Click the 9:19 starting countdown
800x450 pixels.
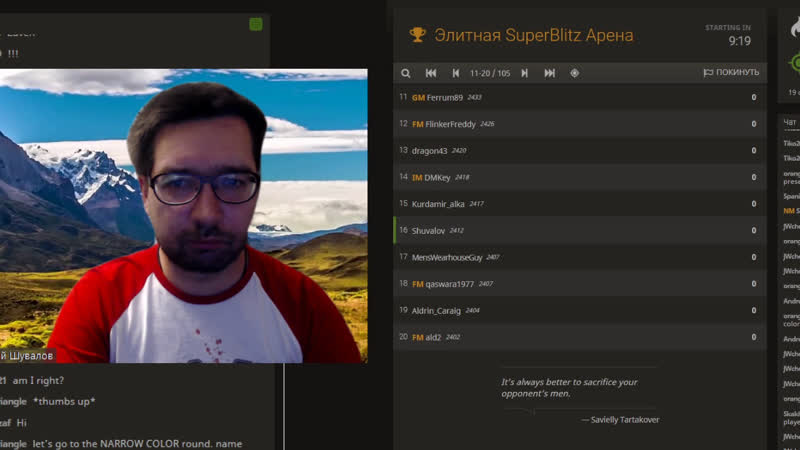tap(739, 41)
